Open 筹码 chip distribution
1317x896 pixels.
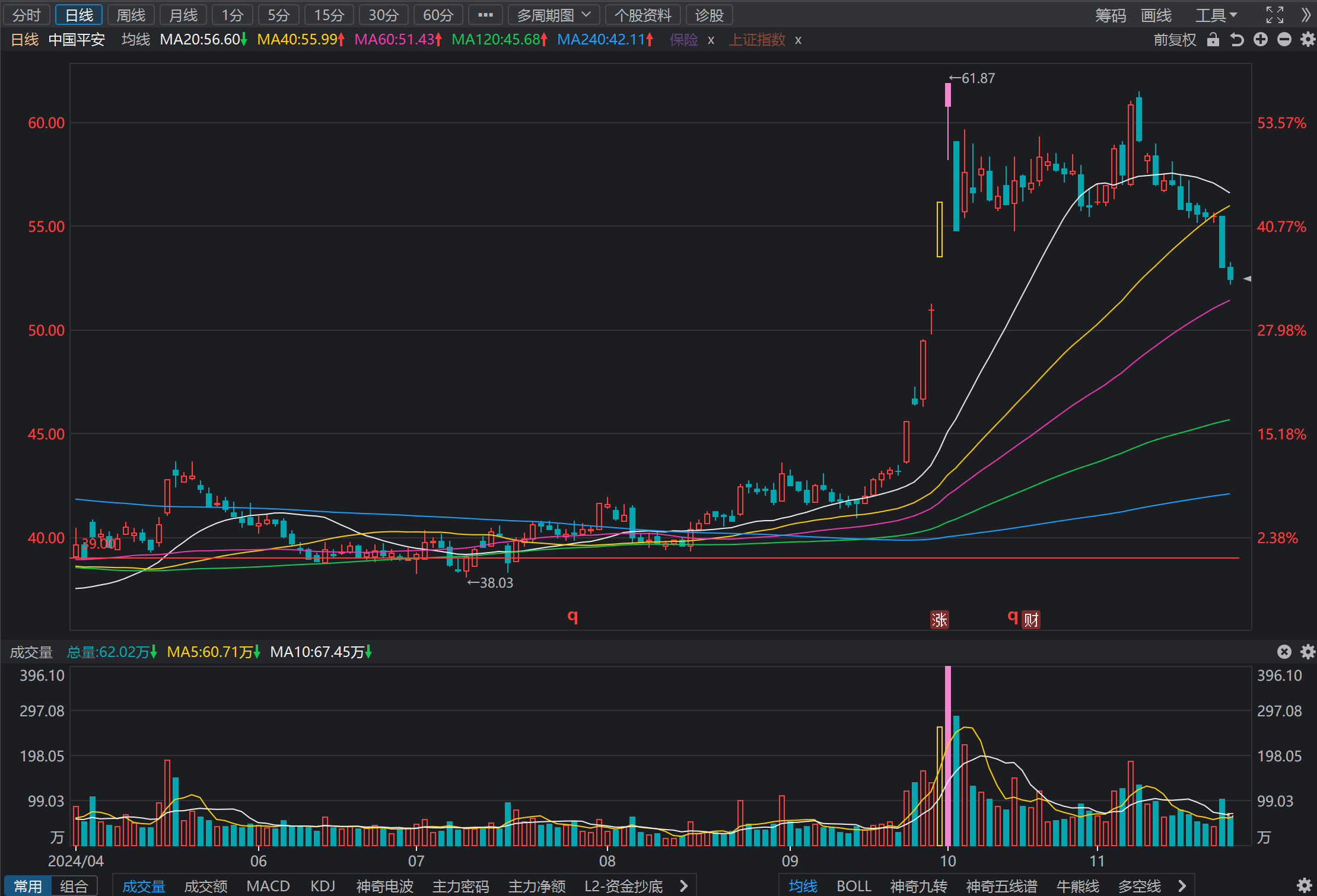tap(1111, 15)
